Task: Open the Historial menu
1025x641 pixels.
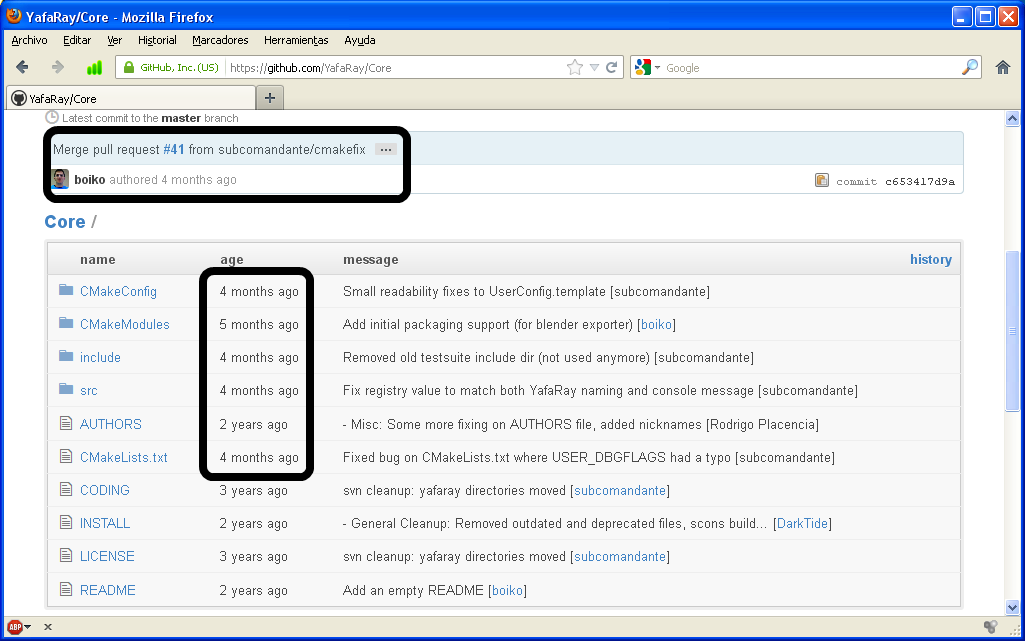Action: tap(157, 40)
